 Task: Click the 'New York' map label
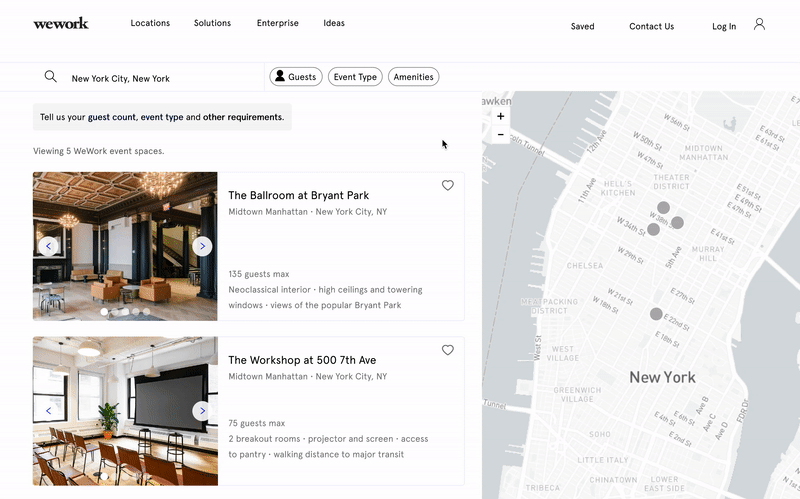pyautogui.click(x=662, y=377)
